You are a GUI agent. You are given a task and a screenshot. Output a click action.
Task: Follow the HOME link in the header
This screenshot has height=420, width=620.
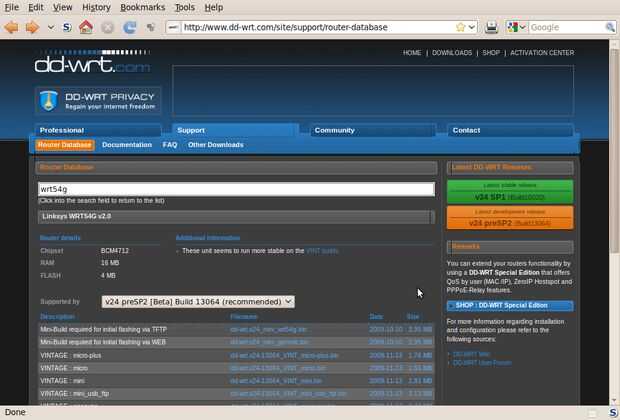412,53
